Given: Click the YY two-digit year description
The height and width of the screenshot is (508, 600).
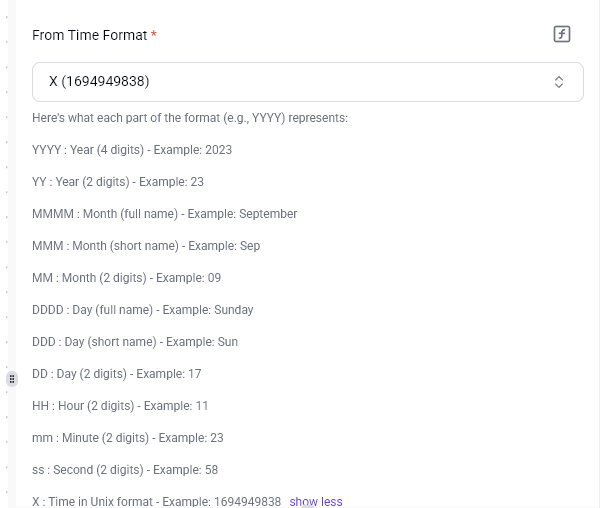Looking at the screenshot, I should 118,182.
